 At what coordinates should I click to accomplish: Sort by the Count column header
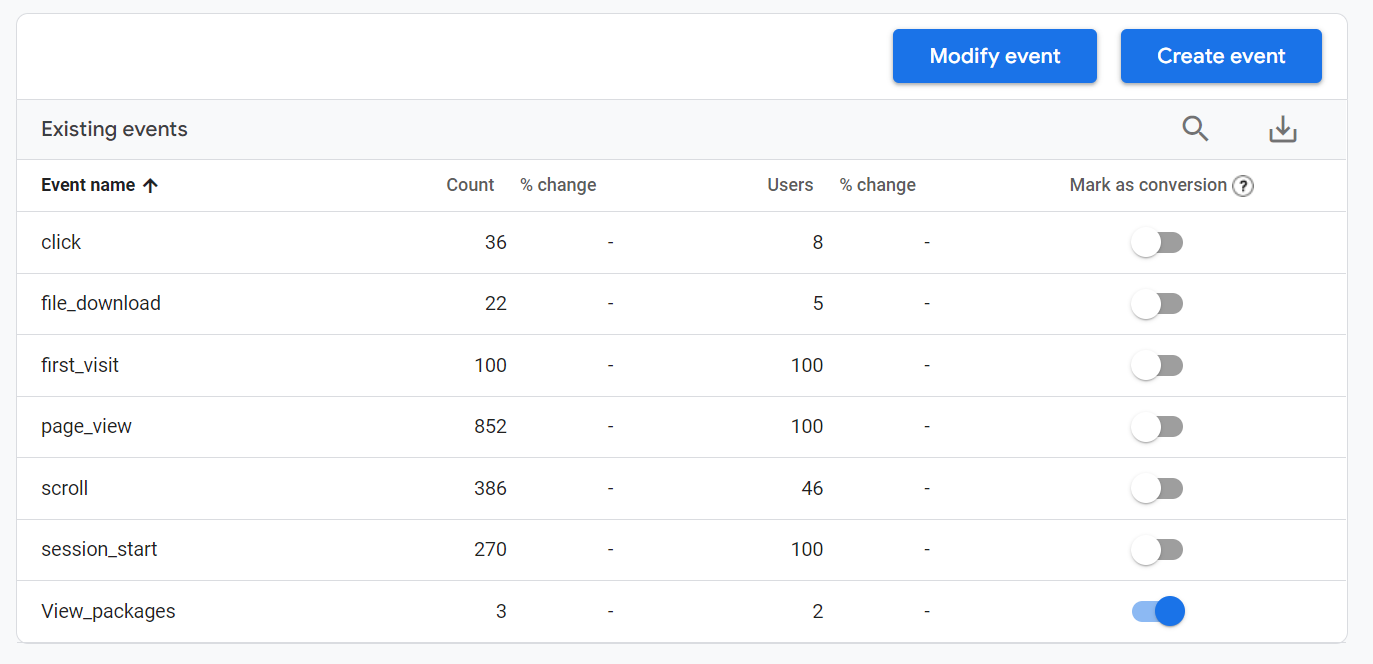coord(470,185)
